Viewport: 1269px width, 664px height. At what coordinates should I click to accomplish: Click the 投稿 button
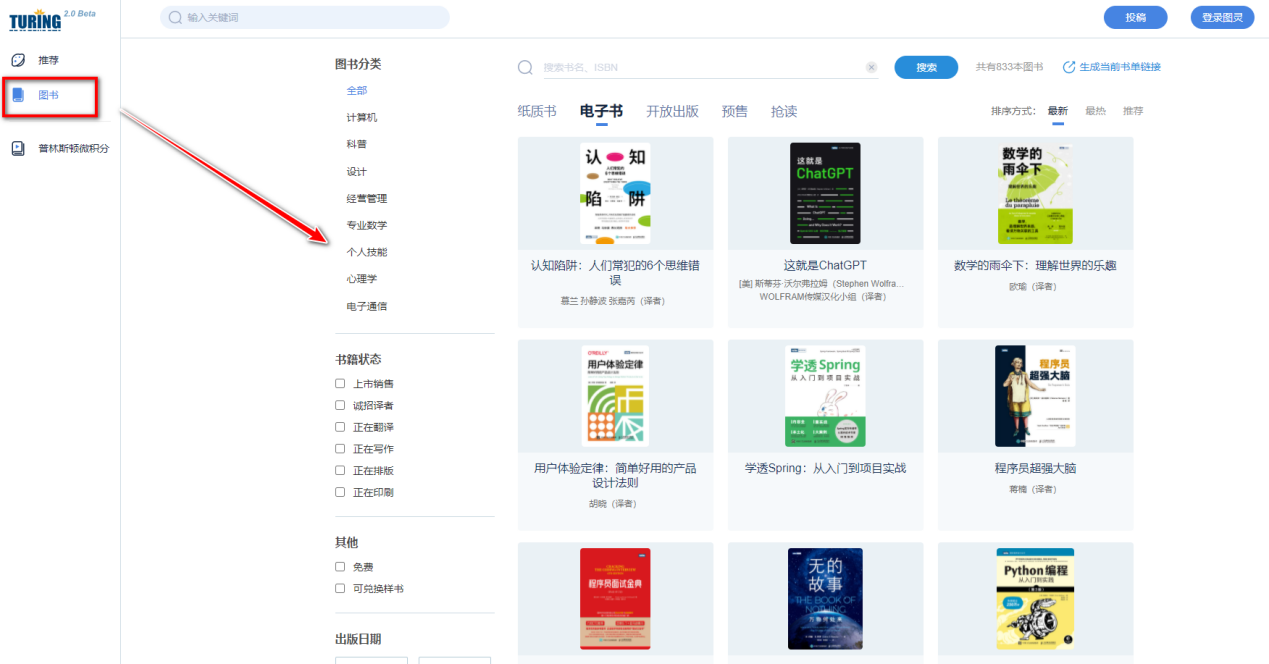1135,17
